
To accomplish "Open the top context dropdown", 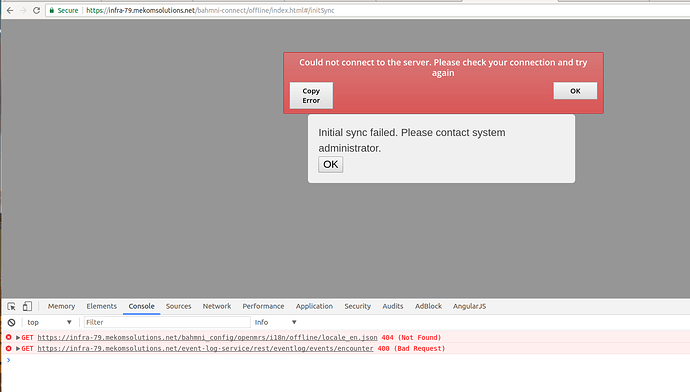I will (49, 322).
